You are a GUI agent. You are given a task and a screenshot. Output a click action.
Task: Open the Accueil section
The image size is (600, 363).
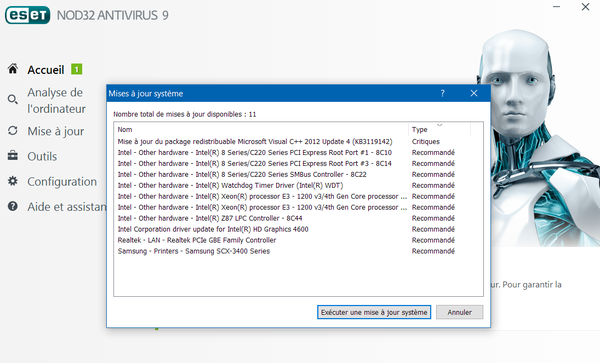(46, 70)
